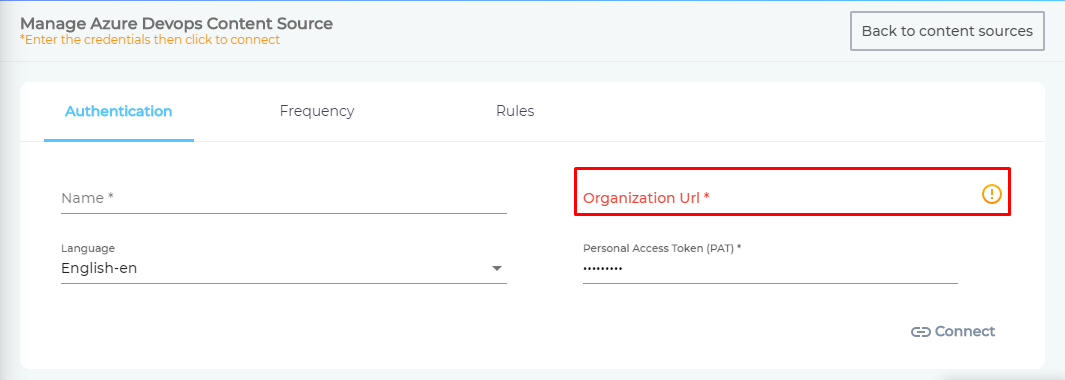
Task: Focus the Personal Access Token field
Action: [x=770, y=269]
